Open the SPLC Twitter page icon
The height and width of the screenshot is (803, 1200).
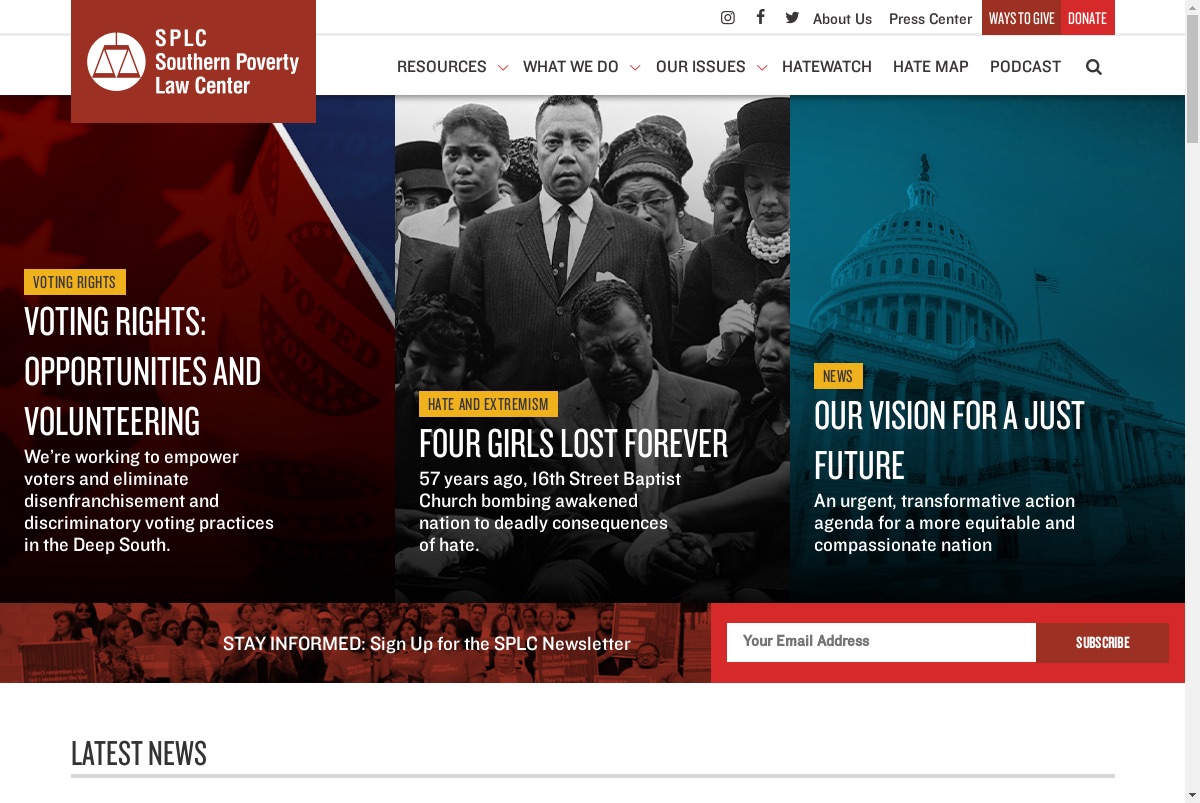(x=792, y=18)
